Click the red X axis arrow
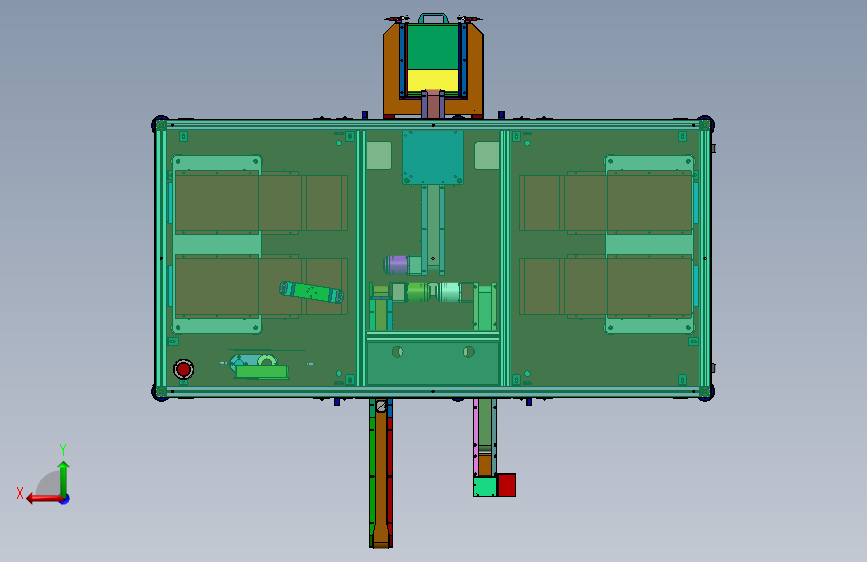 click(44, 499)
